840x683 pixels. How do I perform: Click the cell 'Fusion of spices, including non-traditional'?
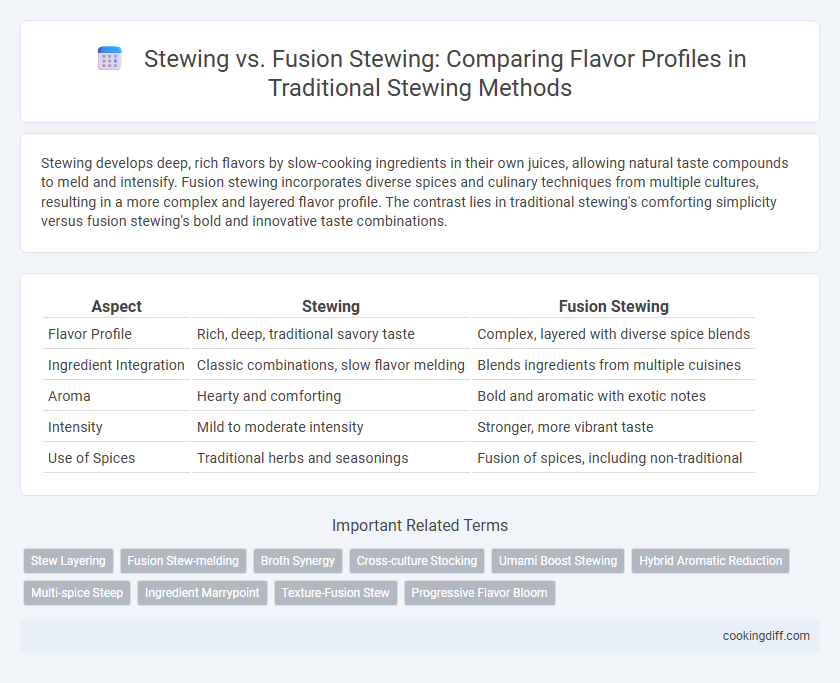[613, 458]
